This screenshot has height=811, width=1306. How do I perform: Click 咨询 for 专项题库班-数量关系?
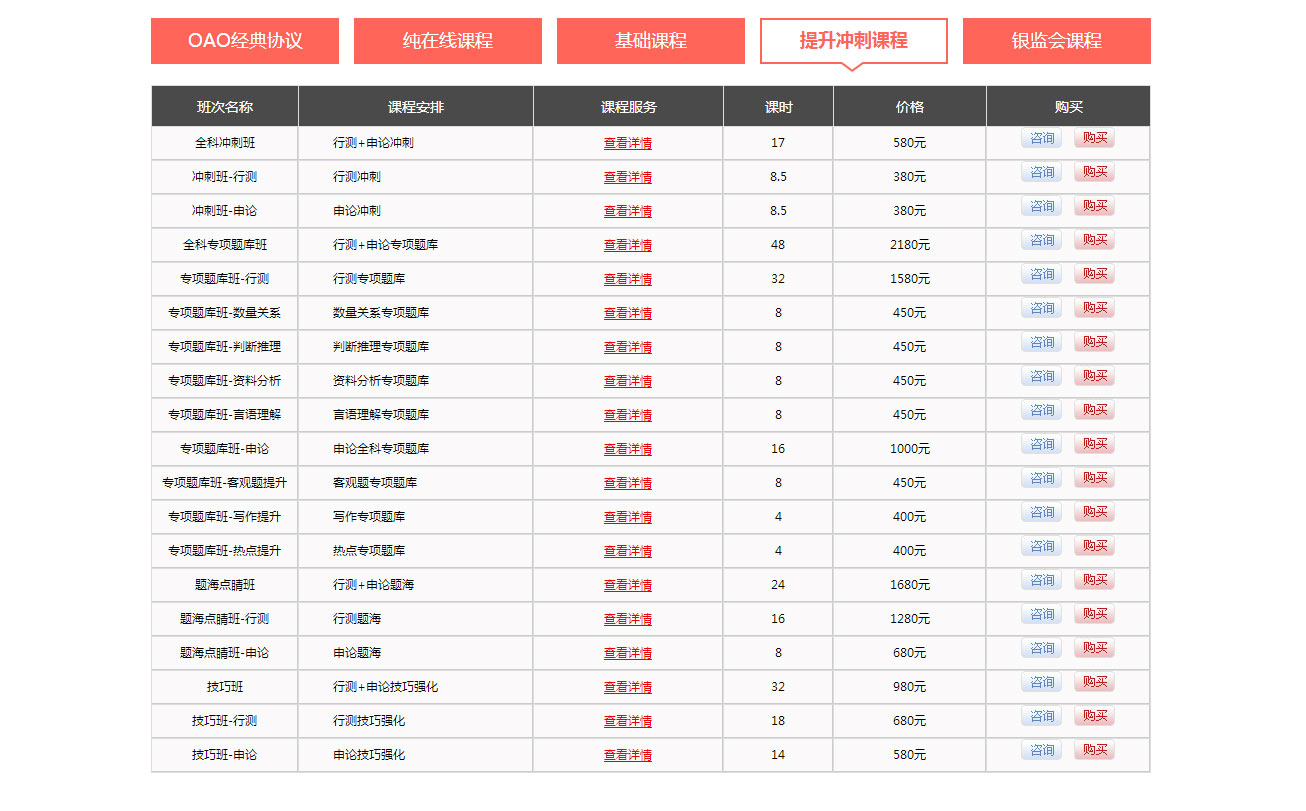coord(1042,308)
